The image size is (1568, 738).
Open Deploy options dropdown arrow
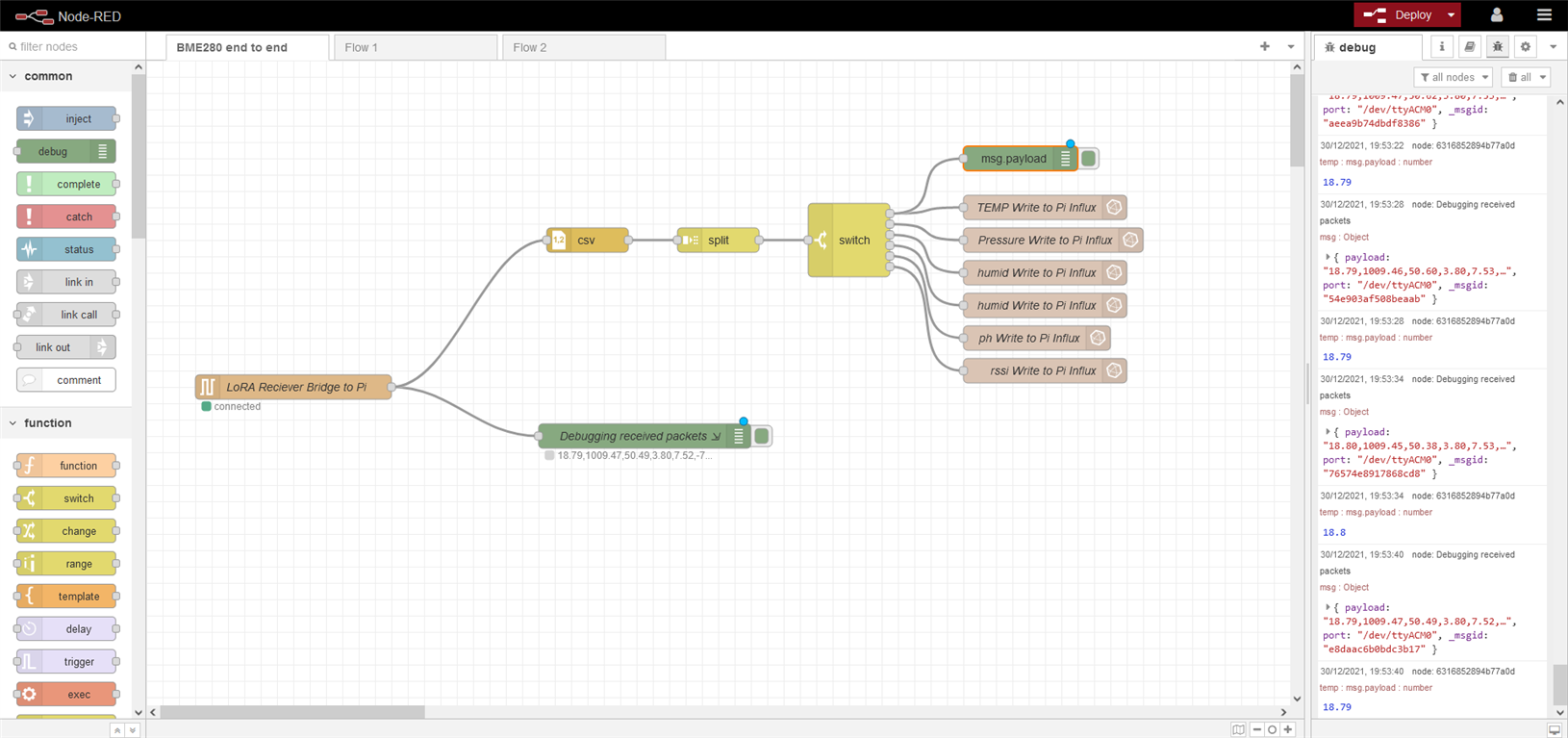[x=1452, y=15]
